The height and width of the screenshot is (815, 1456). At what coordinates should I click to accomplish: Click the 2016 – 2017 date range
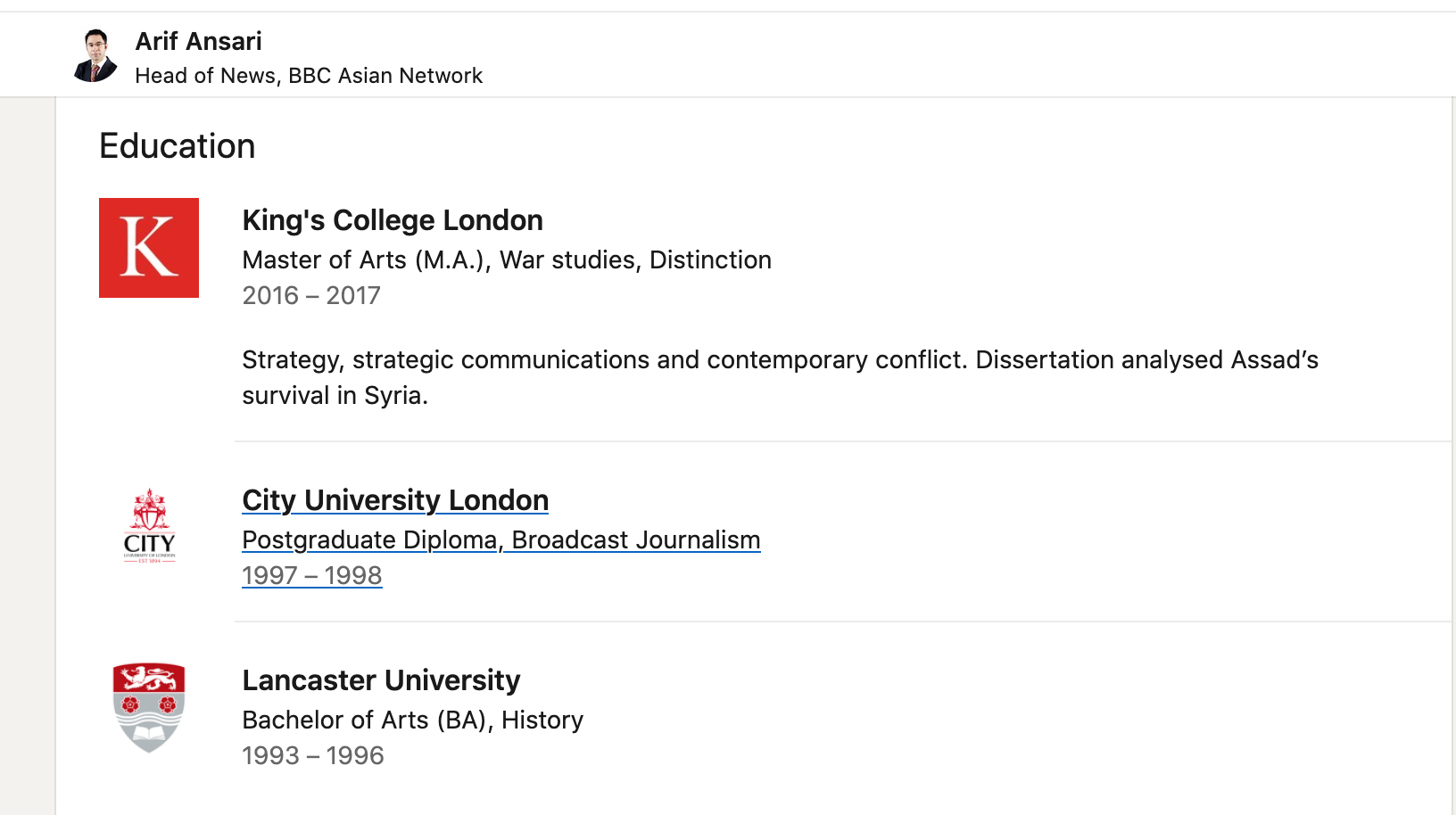[311, 295]
